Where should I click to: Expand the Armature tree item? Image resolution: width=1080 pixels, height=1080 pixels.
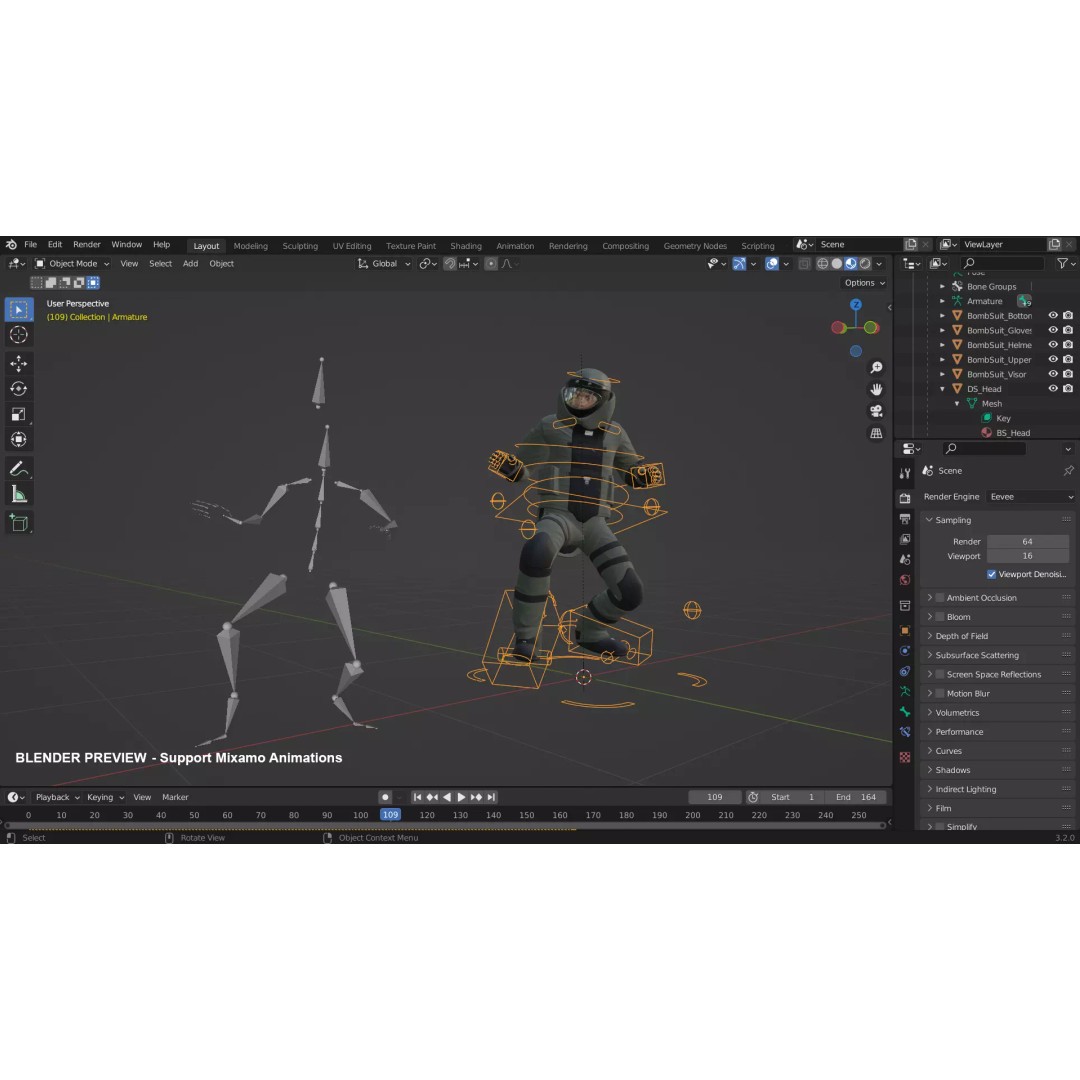pos(942,301)
